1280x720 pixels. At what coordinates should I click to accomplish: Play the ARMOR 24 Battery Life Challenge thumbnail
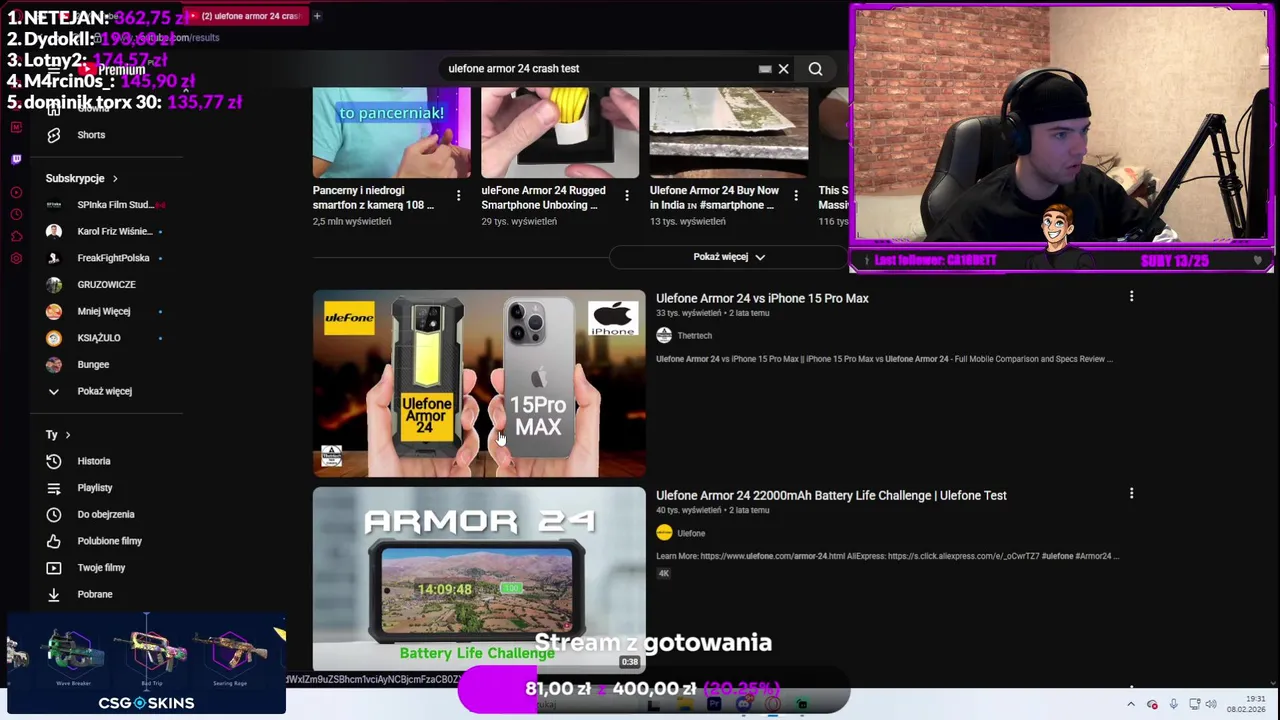(x=479, y=579)
